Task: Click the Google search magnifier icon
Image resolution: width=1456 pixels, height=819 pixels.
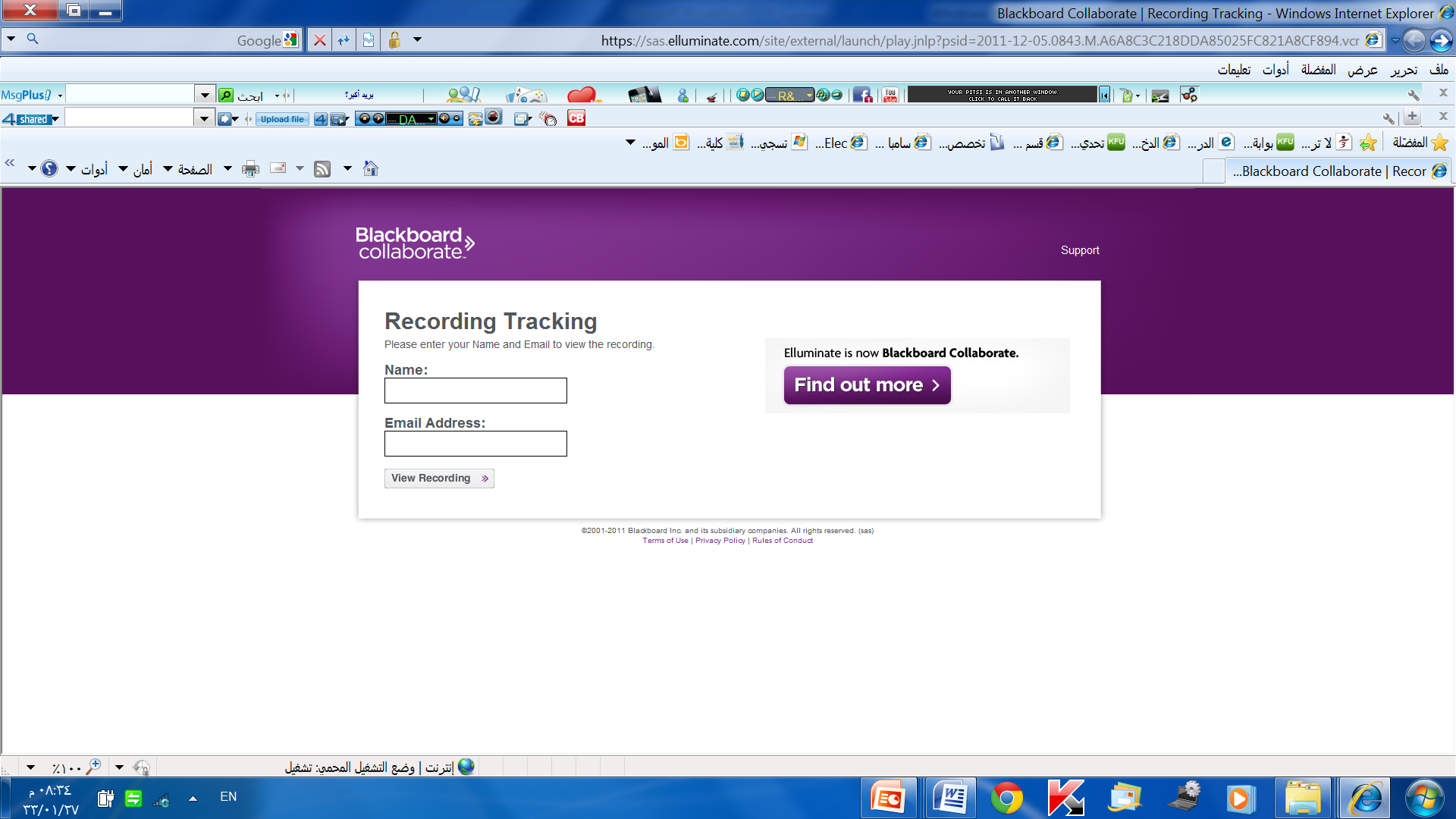Action: pyautogui.click(x=33, y=39)
